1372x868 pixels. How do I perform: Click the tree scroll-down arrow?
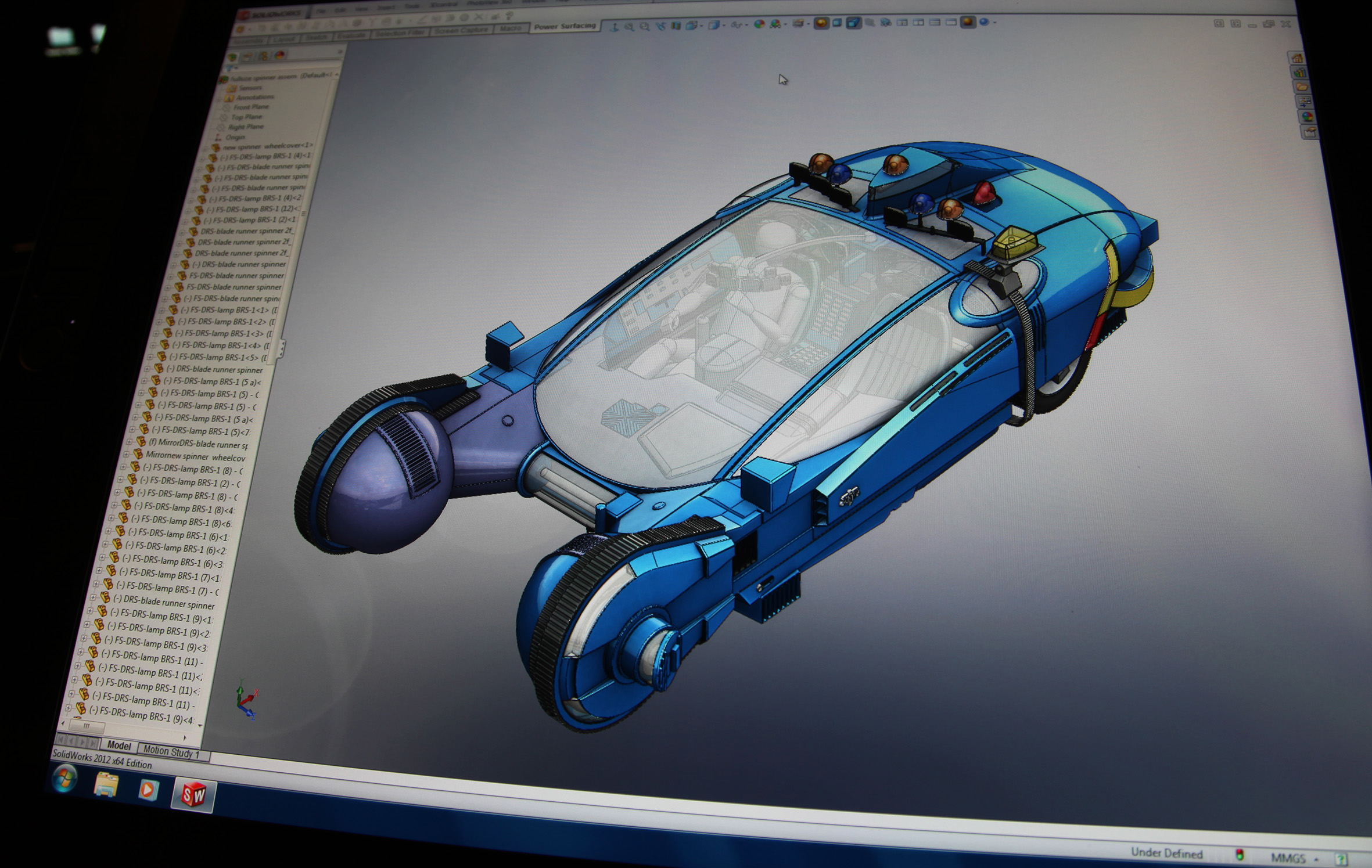coord(200,725)
